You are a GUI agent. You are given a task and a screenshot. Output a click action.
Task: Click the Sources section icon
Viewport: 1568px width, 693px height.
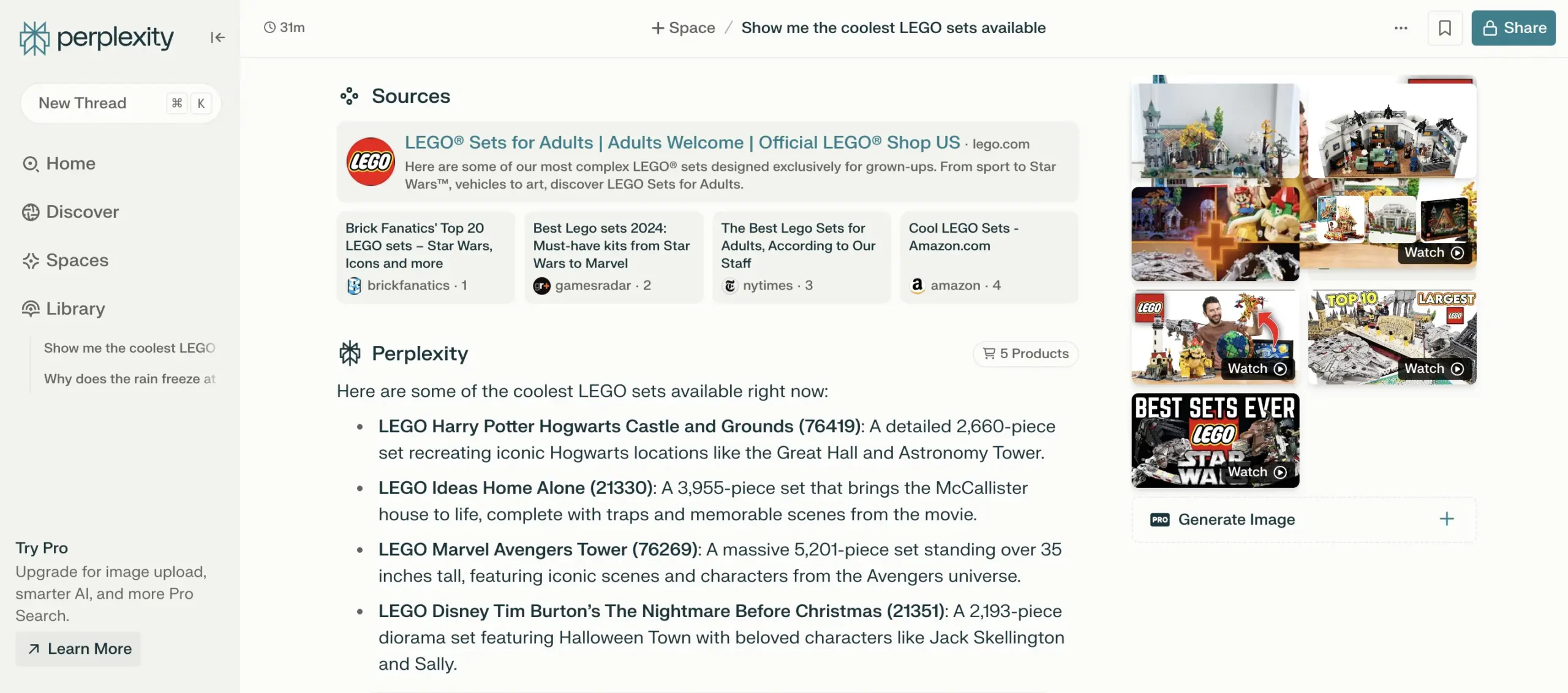pyautogui.click(x=349, y=96)
